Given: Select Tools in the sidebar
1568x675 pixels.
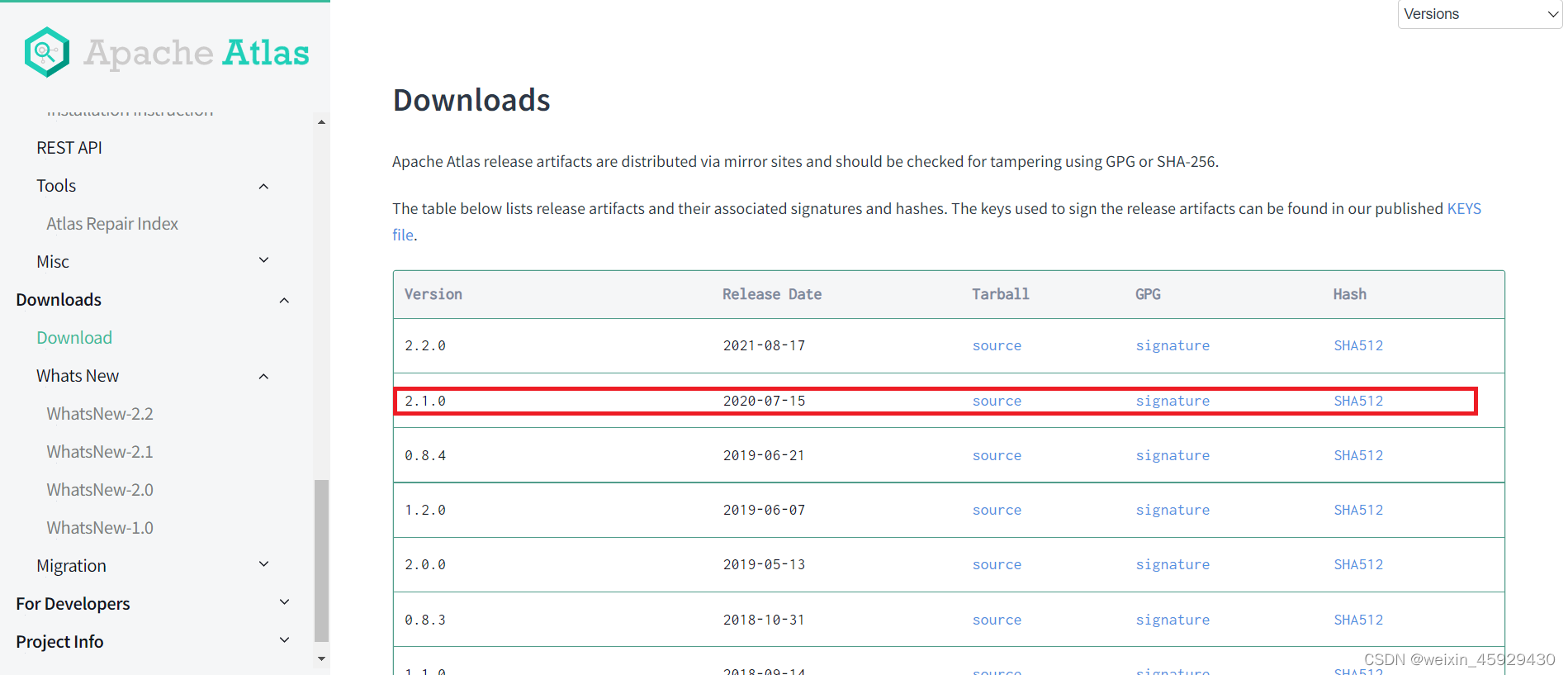Looking at the screenshot, I should point(56,186).
